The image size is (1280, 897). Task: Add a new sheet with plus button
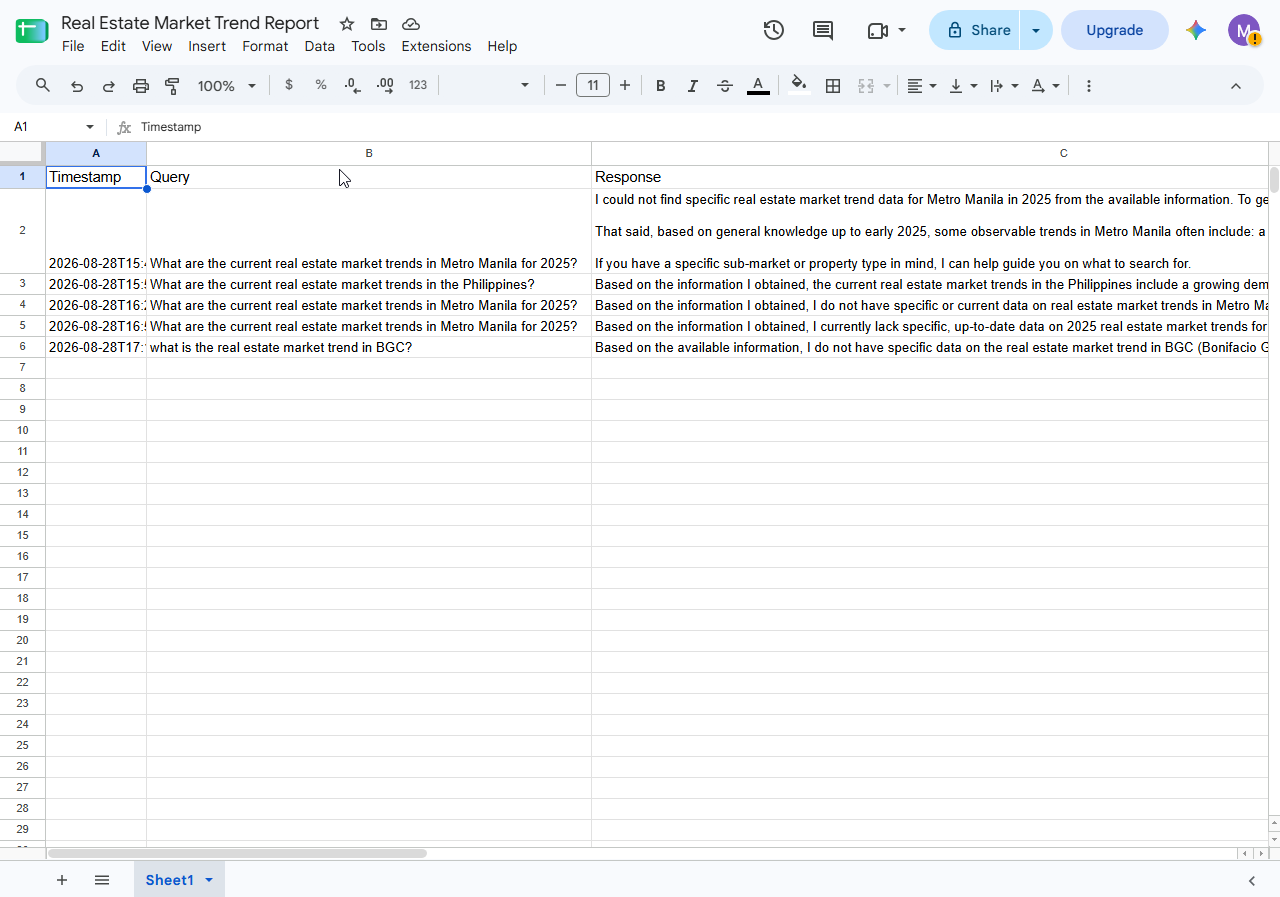pos(62,880)
